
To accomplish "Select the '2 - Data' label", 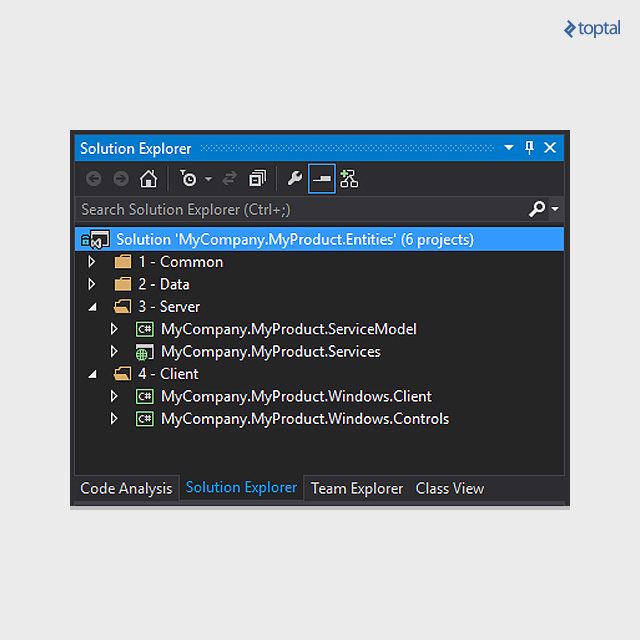I will tap(164, 284).
